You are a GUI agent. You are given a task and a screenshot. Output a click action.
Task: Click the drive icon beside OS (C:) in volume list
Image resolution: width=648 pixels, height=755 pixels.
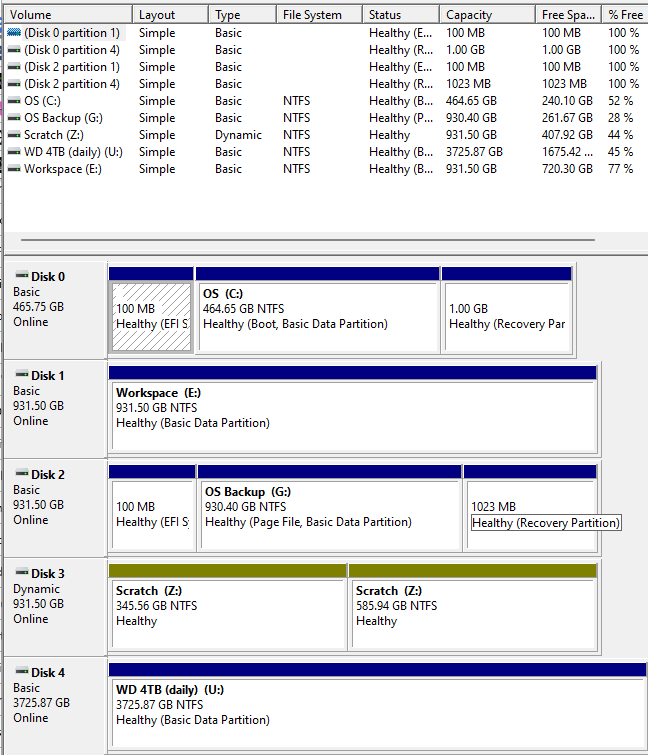point(14,101)
